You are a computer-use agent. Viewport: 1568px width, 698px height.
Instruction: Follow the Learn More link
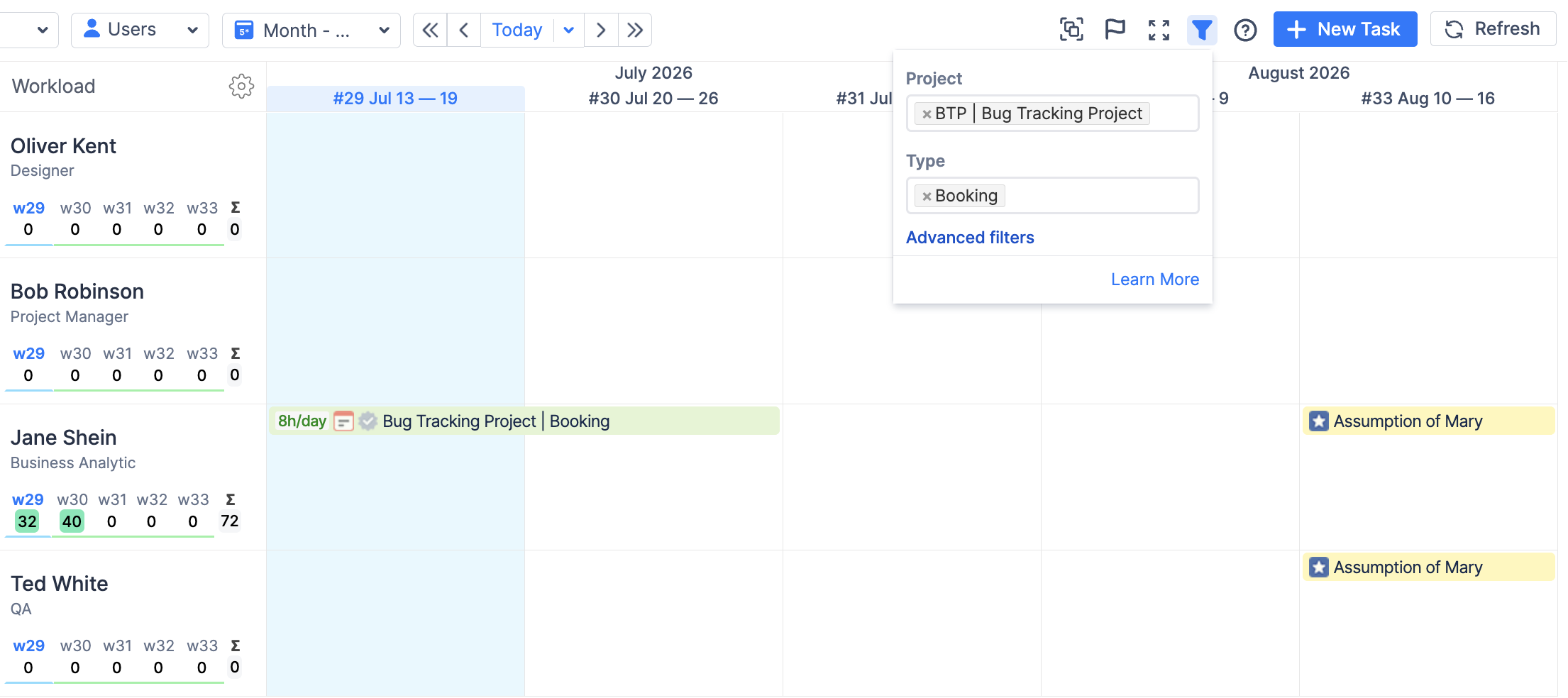(1154, 279)
